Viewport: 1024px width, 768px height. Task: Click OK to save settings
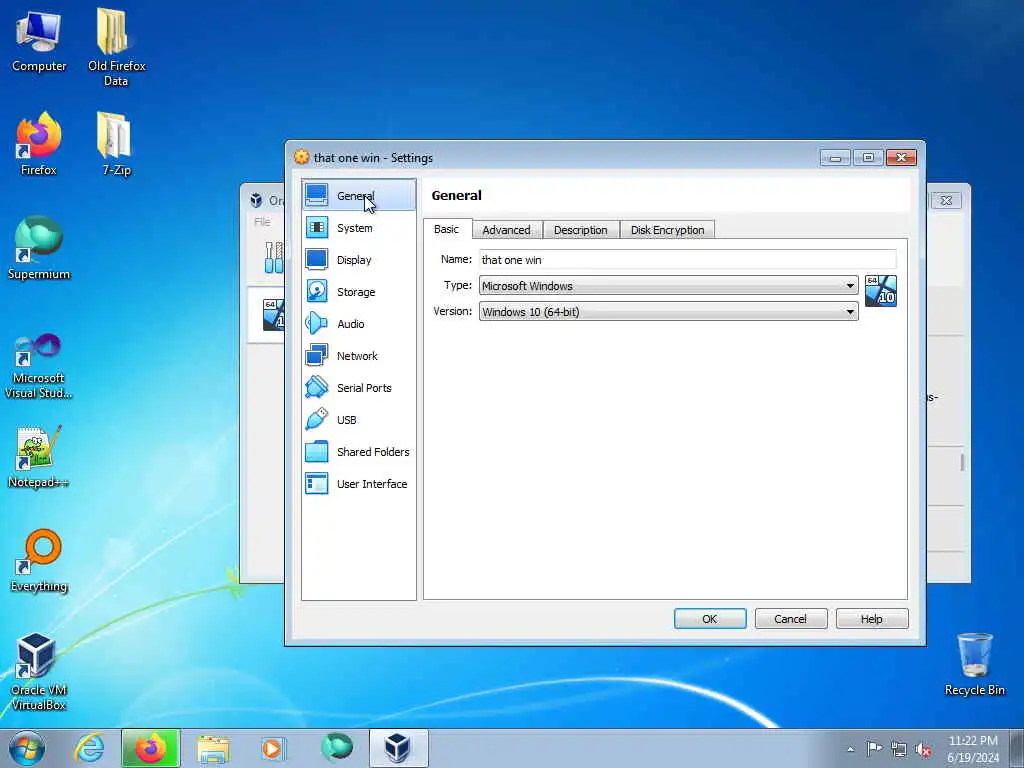[710, 618]
